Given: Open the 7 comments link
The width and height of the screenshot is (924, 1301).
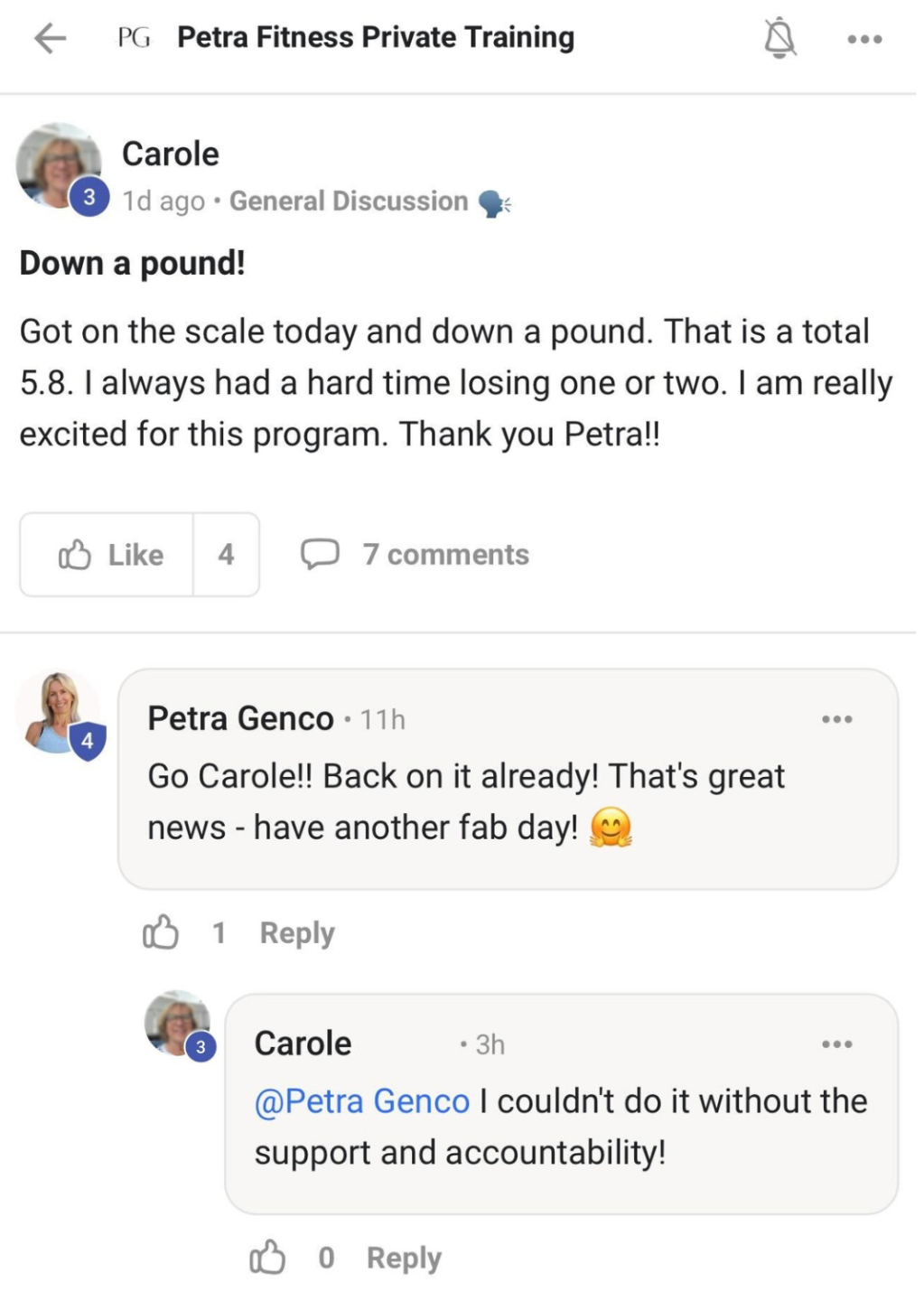Looking at the screenshot, I should tap(445, 555).
